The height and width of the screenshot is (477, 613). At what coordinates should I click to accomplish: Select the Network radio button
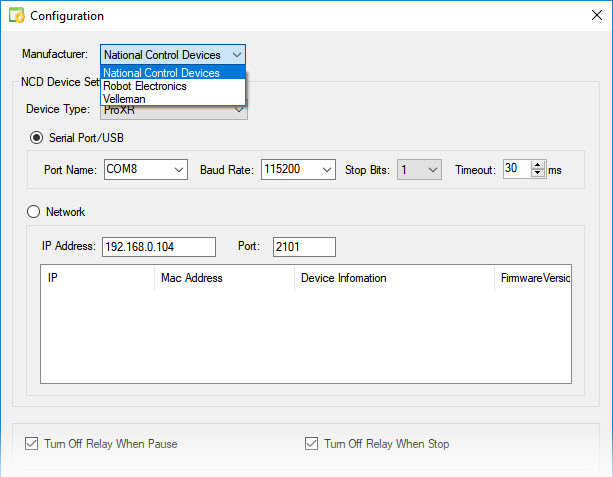[33, 212]
